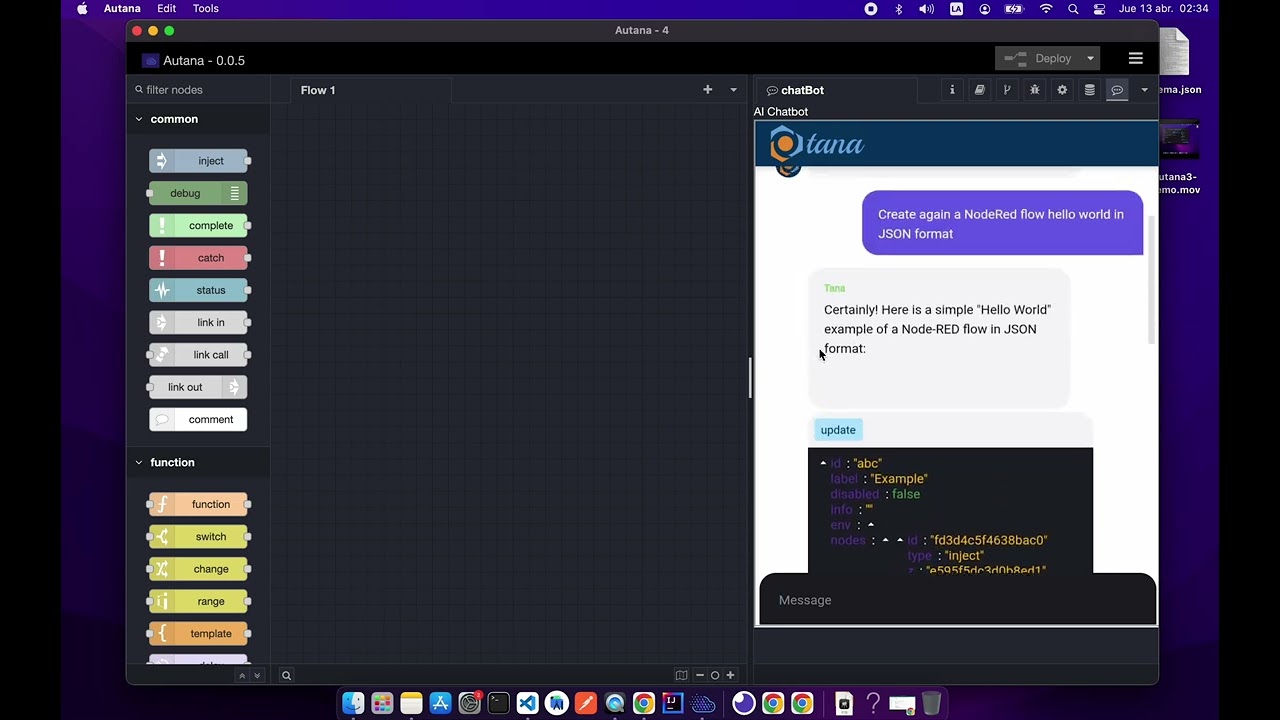Viewport: 1280px width, 720px height.
Task: Click the false value of disabled
Action: pos(906,494)
